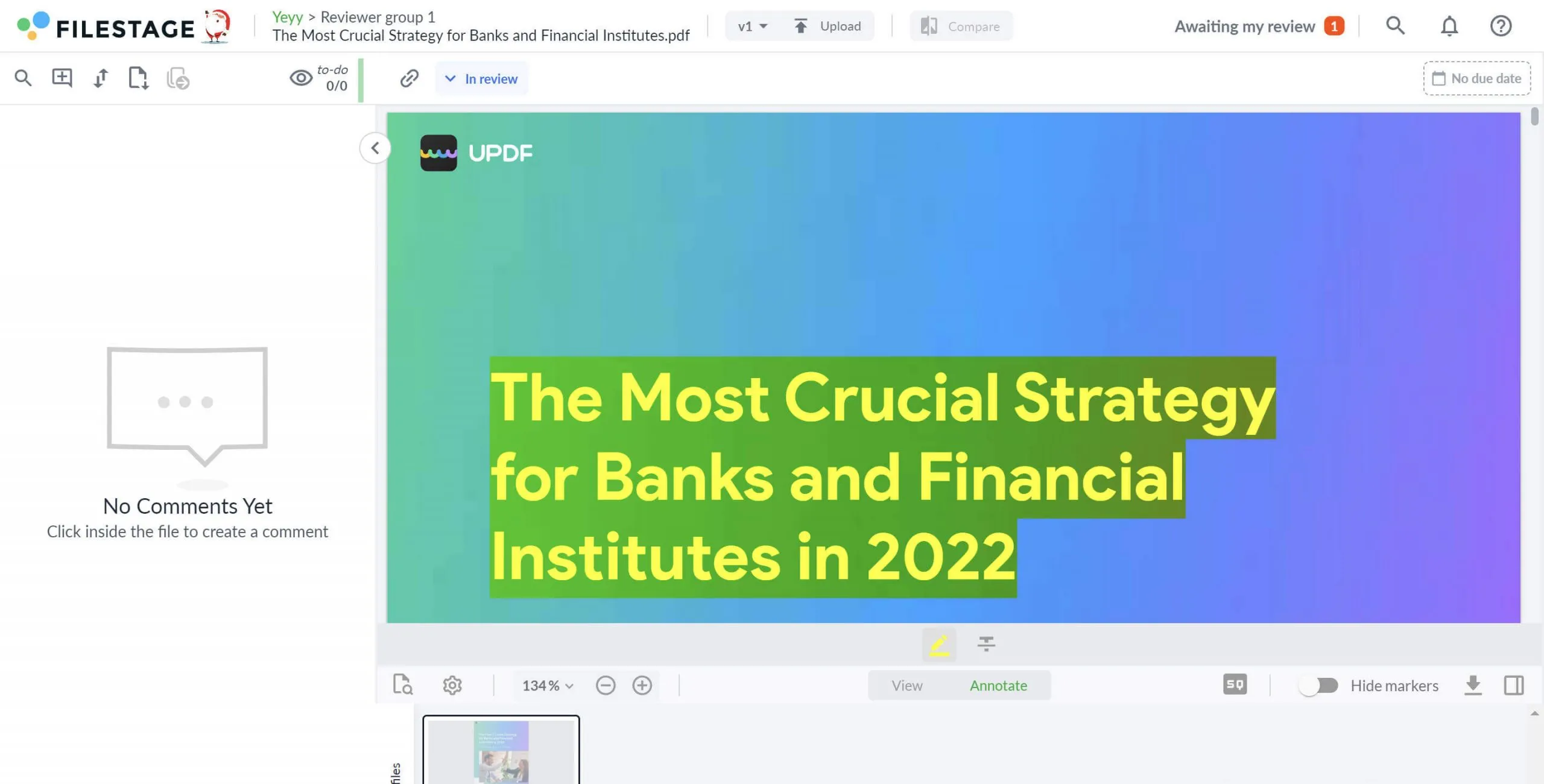Expand the version selector dropdown v1
The height and width of the screenshot is (784, 1544).
coord(751,25)
